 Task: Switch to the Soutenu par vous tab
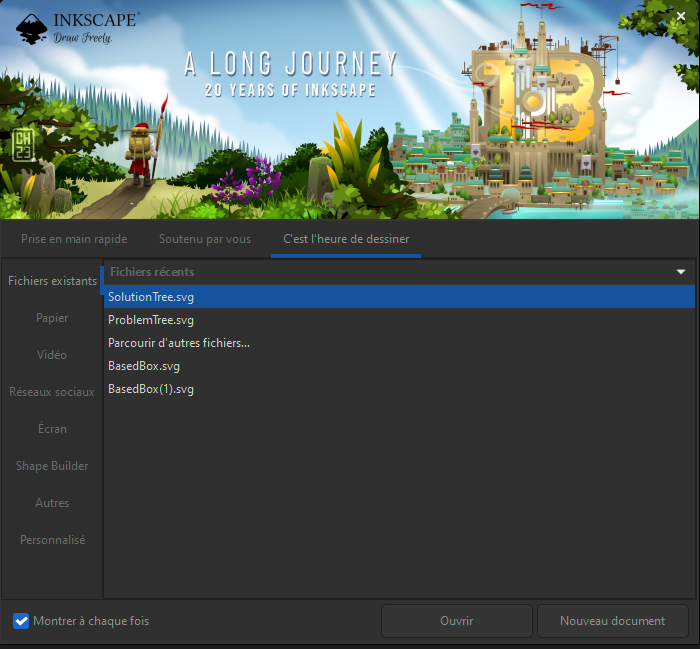(x=205, y=239)
